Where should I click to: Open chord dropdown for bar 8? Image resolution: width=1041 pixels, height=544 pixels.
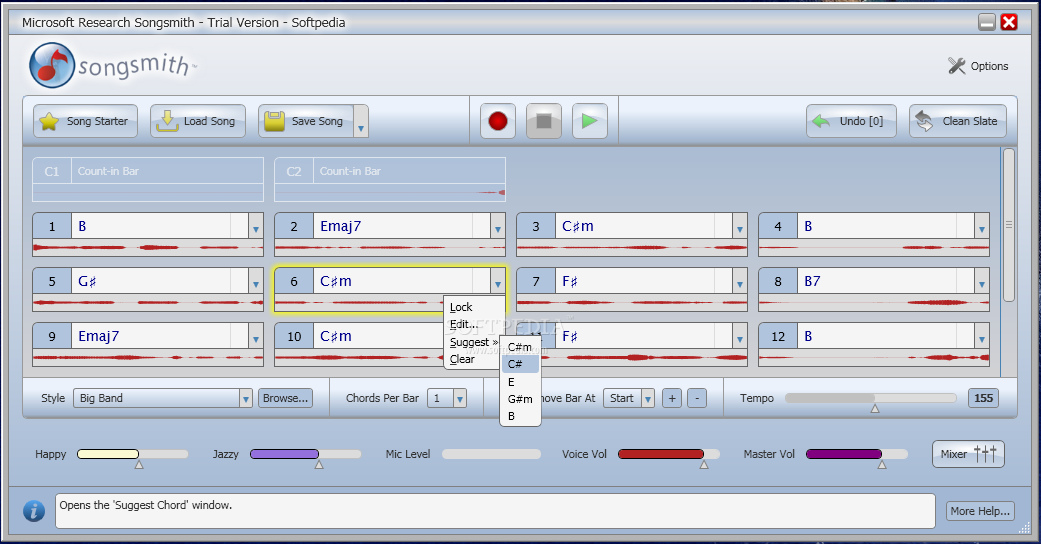click(982, 282)
